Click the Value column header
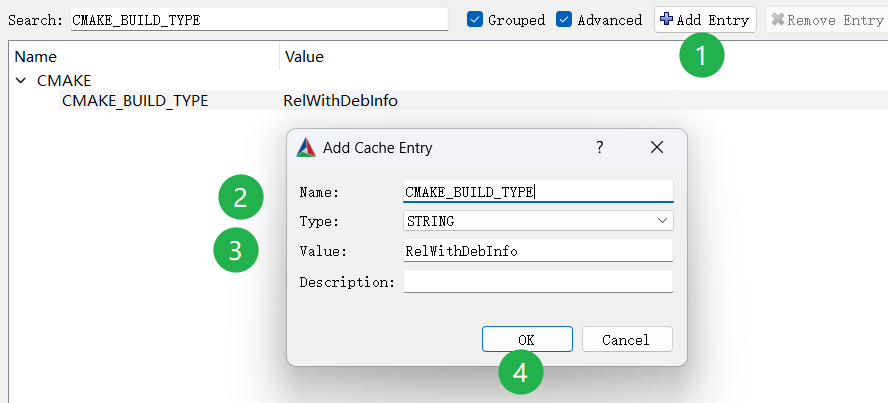The width and height of the screenshot is (888, 403). pyautogui.click(x=583, y=57)
